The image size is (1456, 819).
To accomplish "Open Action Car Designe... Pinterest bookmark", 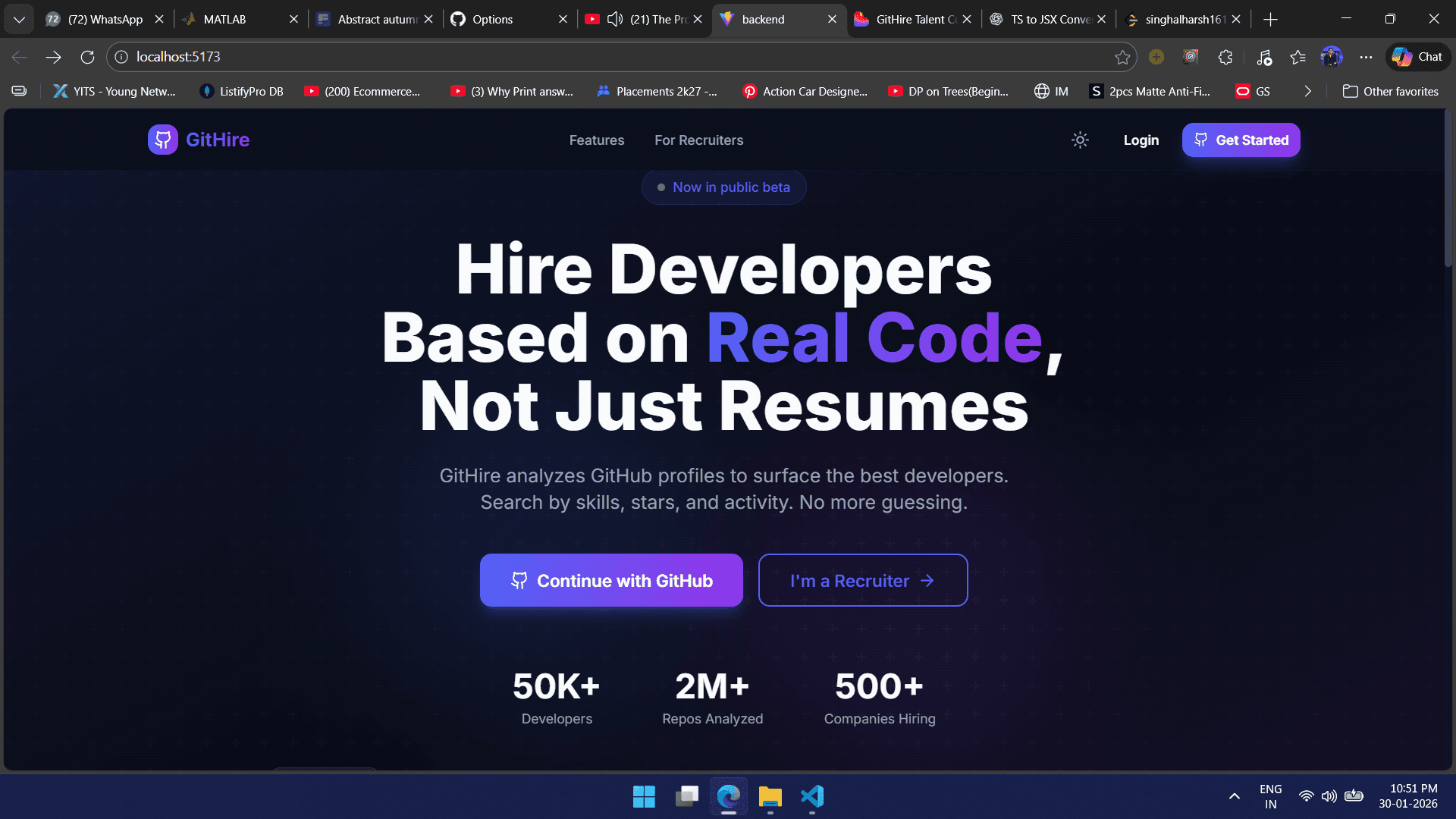I will [805, 92].
